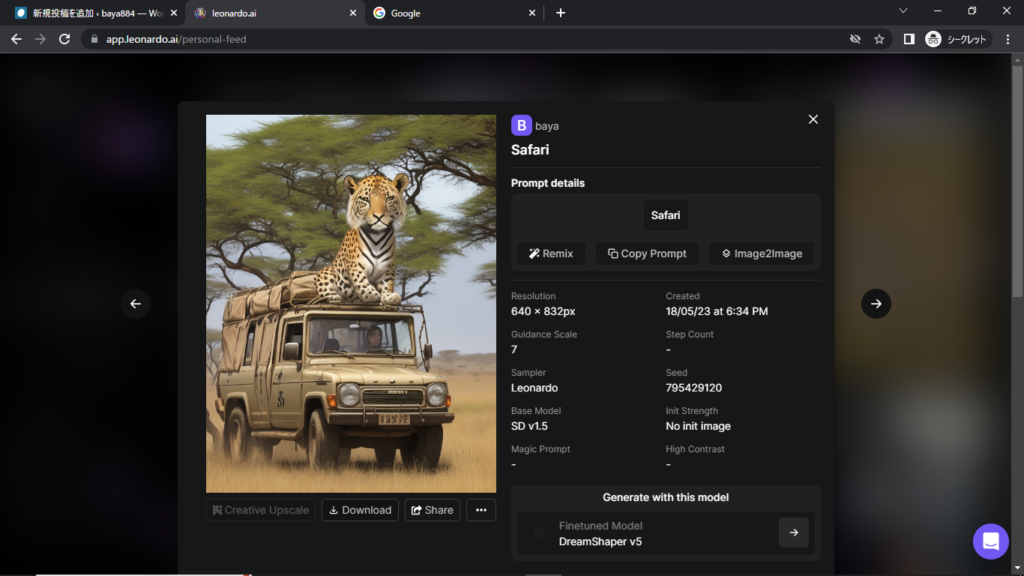Open Image2Image for this picture

click(x=762, y=253)
